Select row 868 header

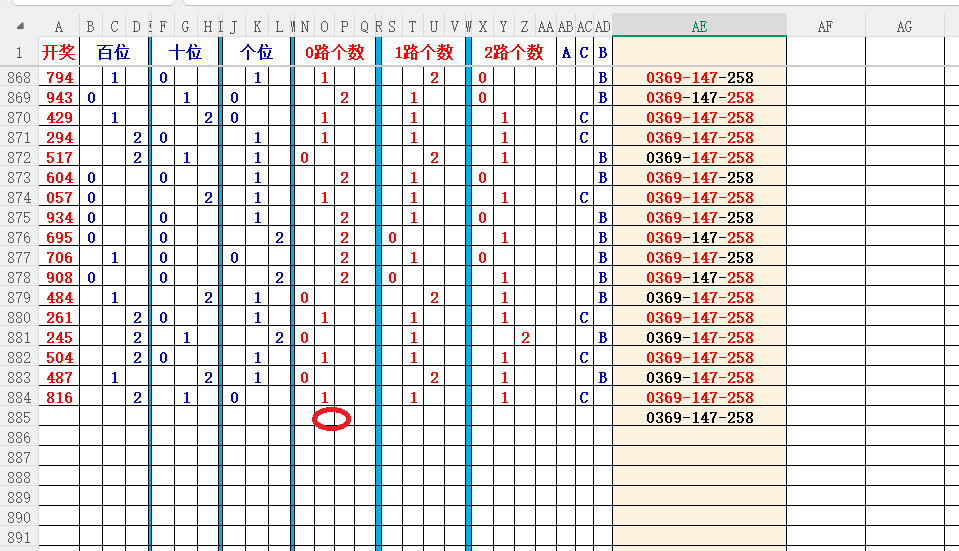[x=19, y=78]
